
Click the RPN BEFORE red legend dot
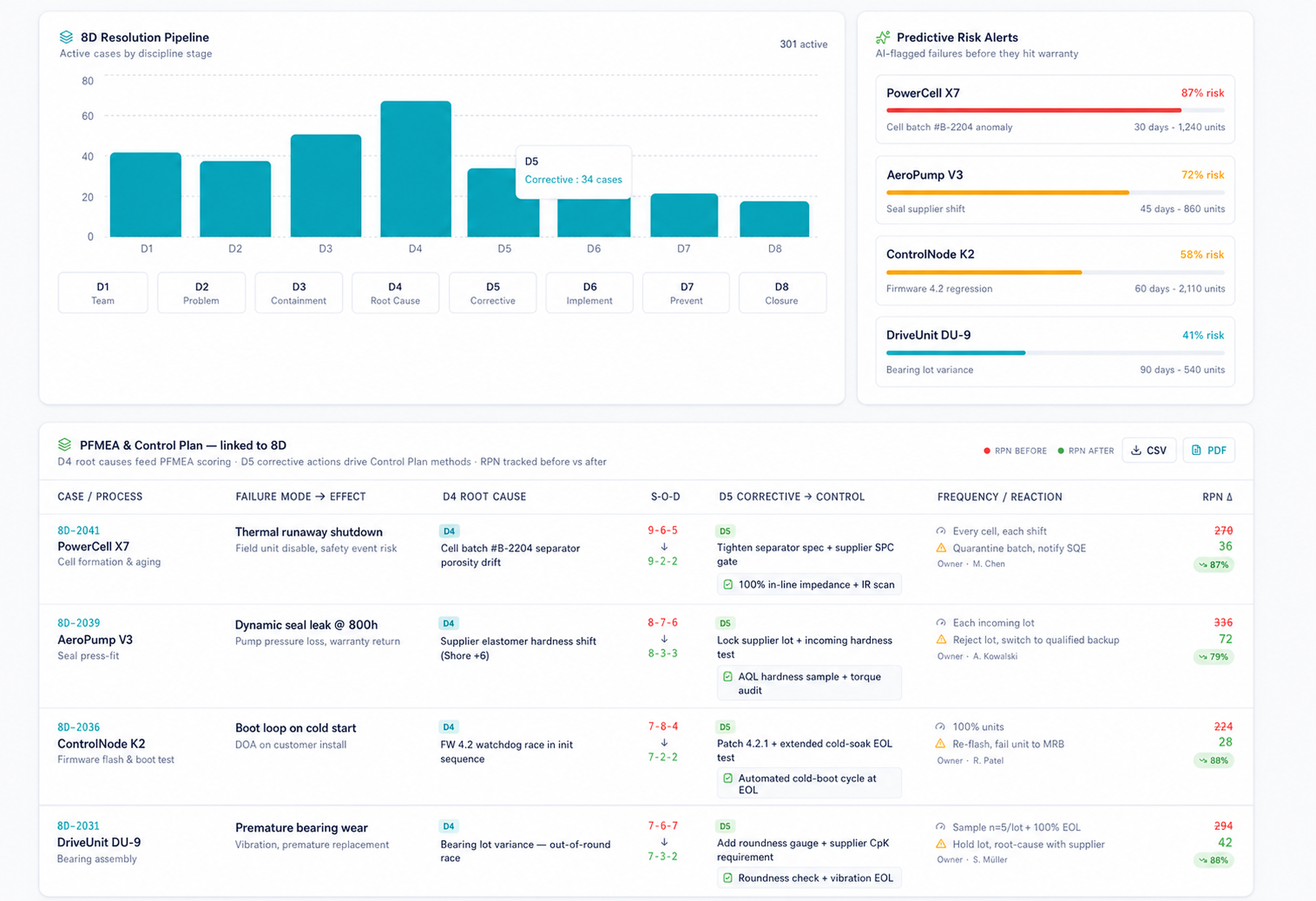pos(987,451)
